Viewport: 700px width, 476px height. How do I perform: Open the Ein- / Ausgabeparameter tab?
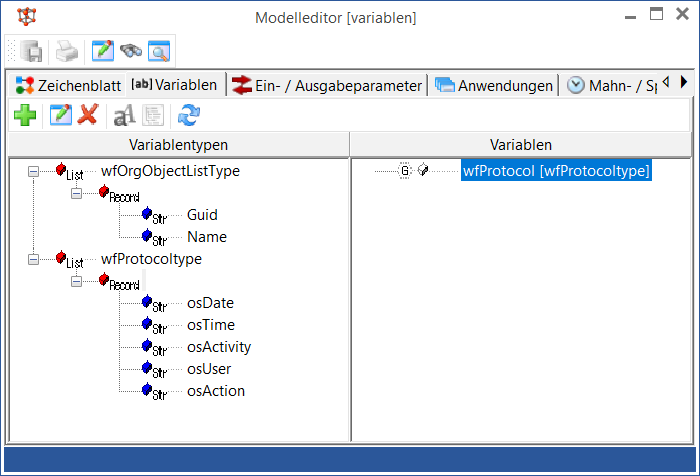coord(327,85)
